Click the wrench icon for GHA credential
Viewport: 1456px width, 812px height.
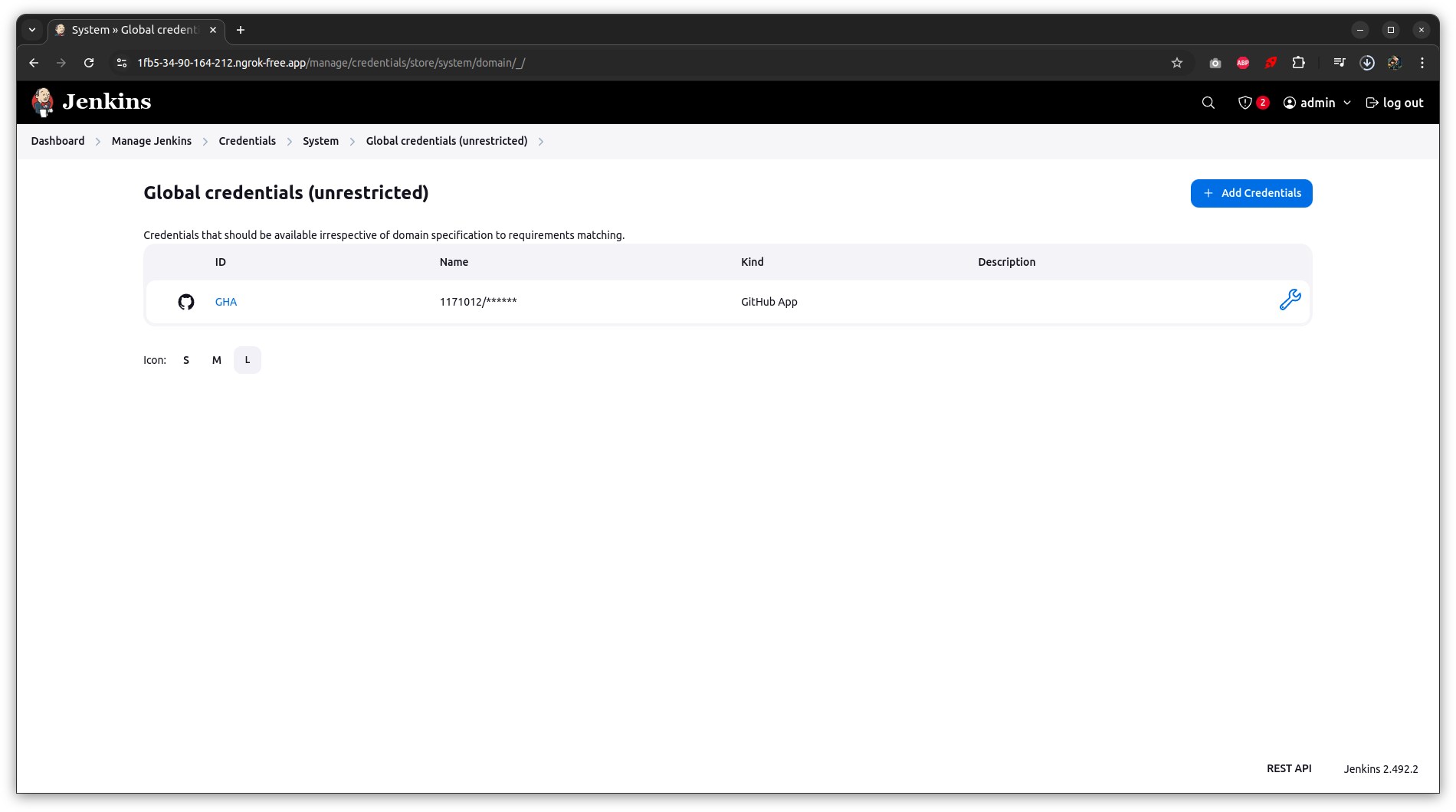tap(1290, 300)
